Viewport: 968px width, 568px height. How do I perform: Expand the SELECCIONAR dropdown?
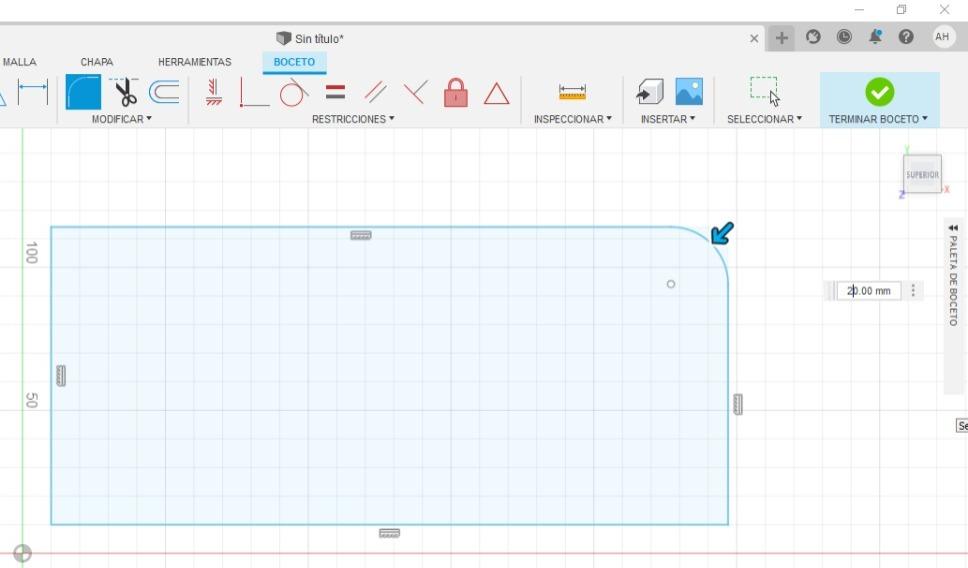(x=764, y=119)
